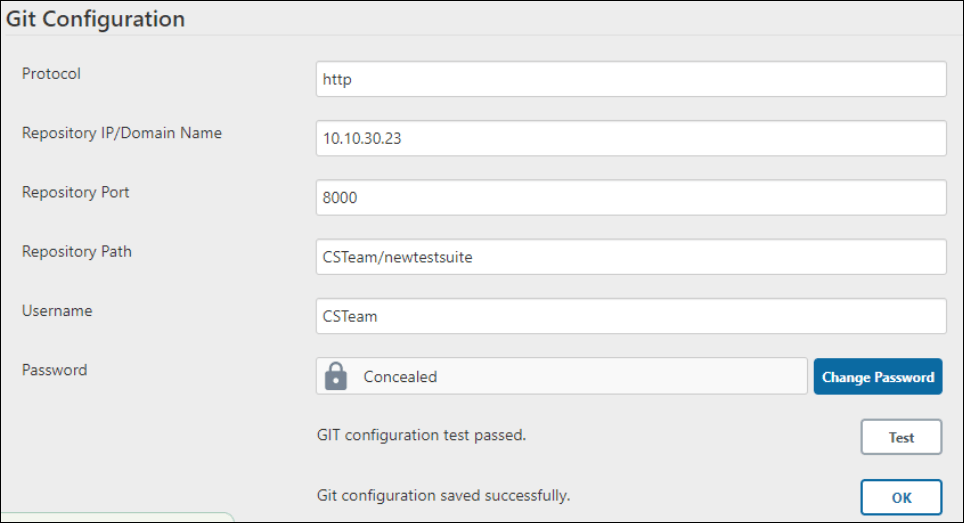This screenshot has height=523, width=964.
Task: Click the Repository Port label
Action: pyautogui.click(x=76, y=192)
